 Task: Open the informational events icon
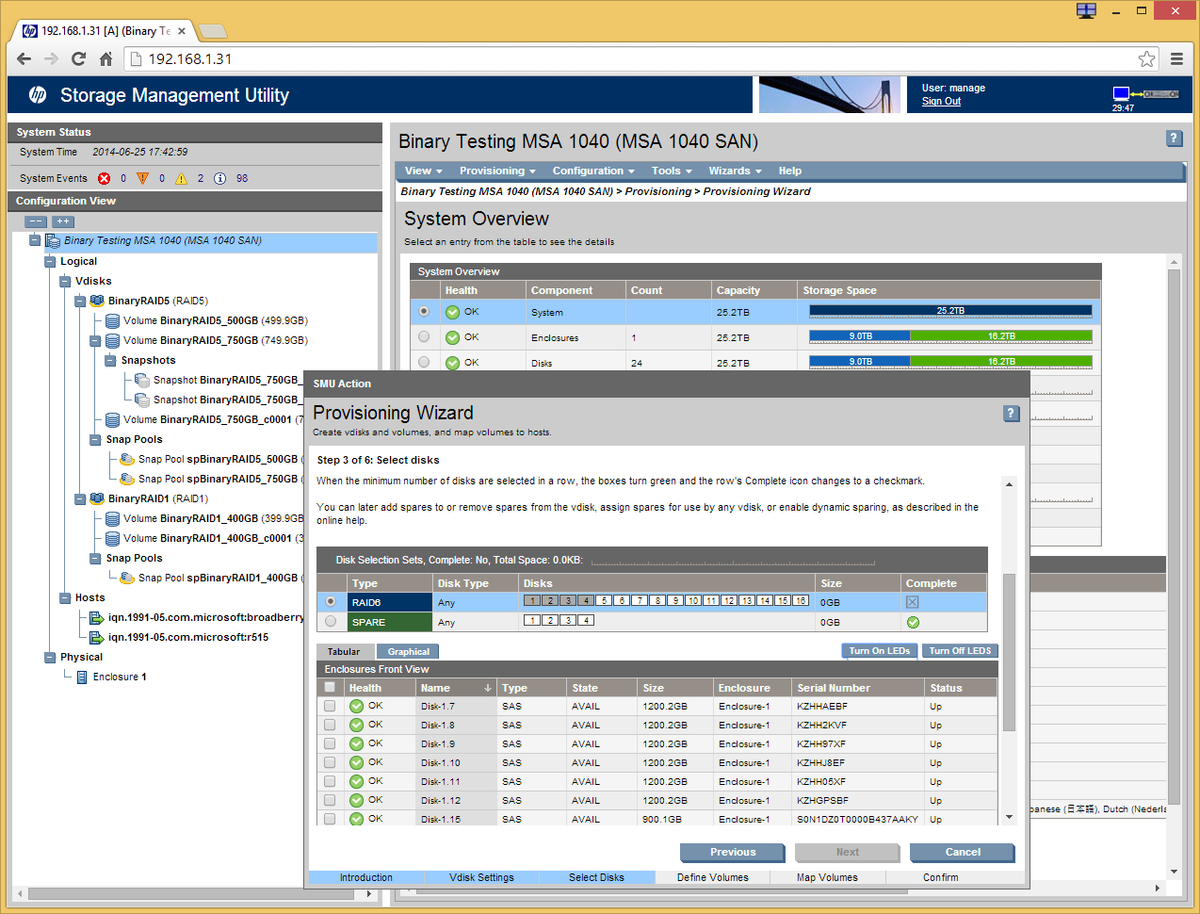point(219,177)
